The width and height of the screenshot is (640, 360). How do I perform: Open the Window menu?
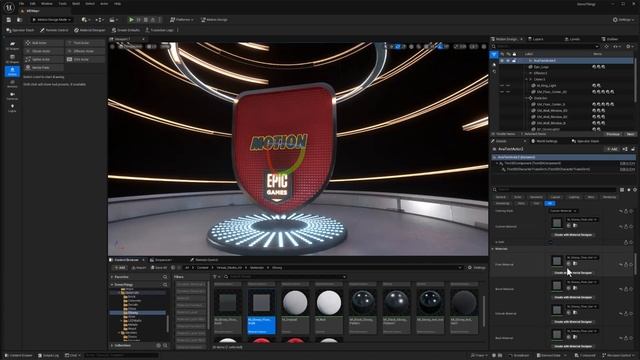click(47, 4)
